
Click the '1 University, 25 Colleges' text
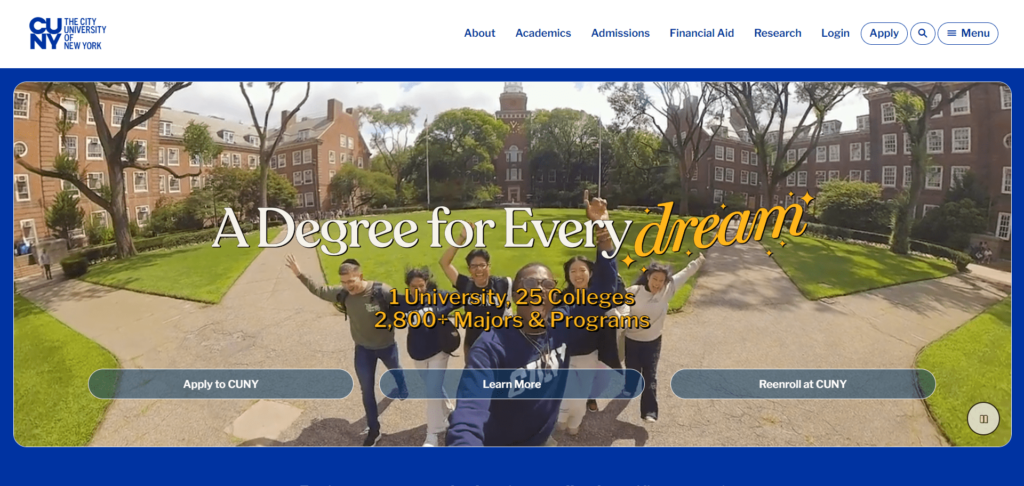point(512,297)
